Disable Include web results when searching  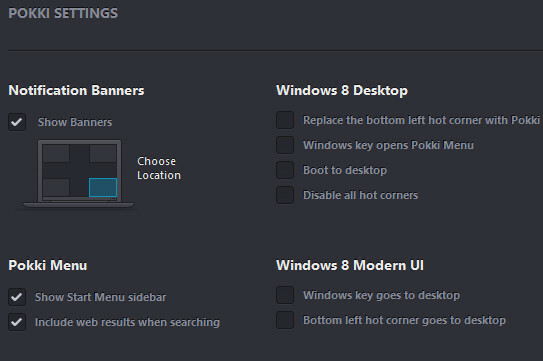click(x=17, y=322)
